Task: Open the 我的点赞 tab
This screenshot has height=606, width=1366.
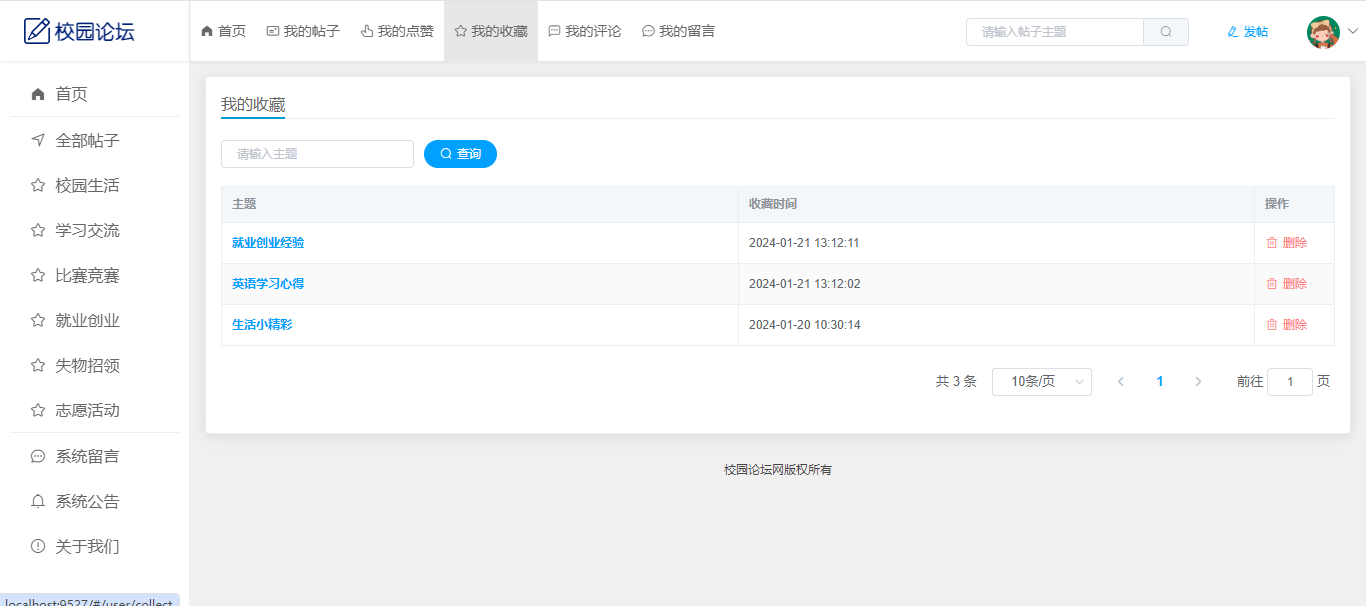Action: point(397,31)
